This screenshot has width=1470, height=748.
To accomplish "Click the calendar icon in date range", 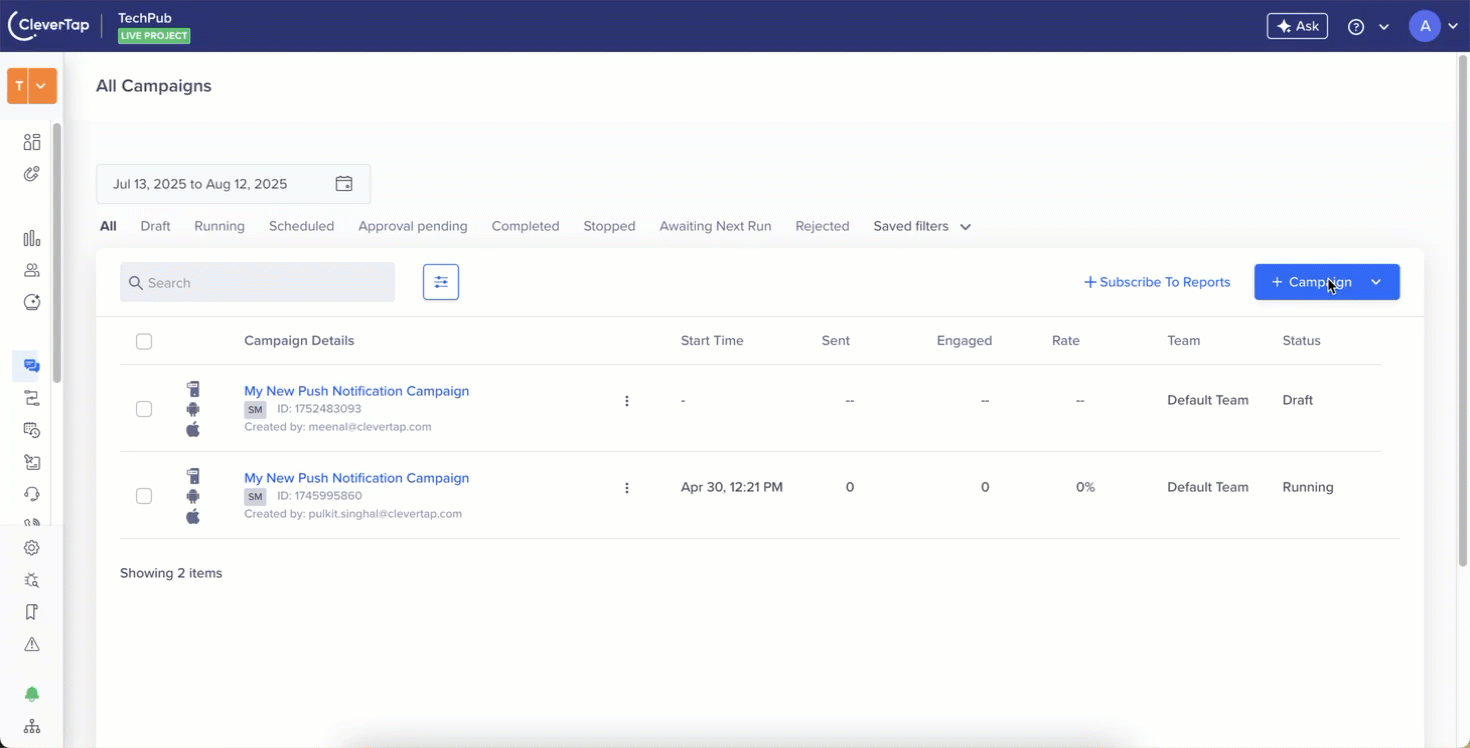I will (344, 184).
